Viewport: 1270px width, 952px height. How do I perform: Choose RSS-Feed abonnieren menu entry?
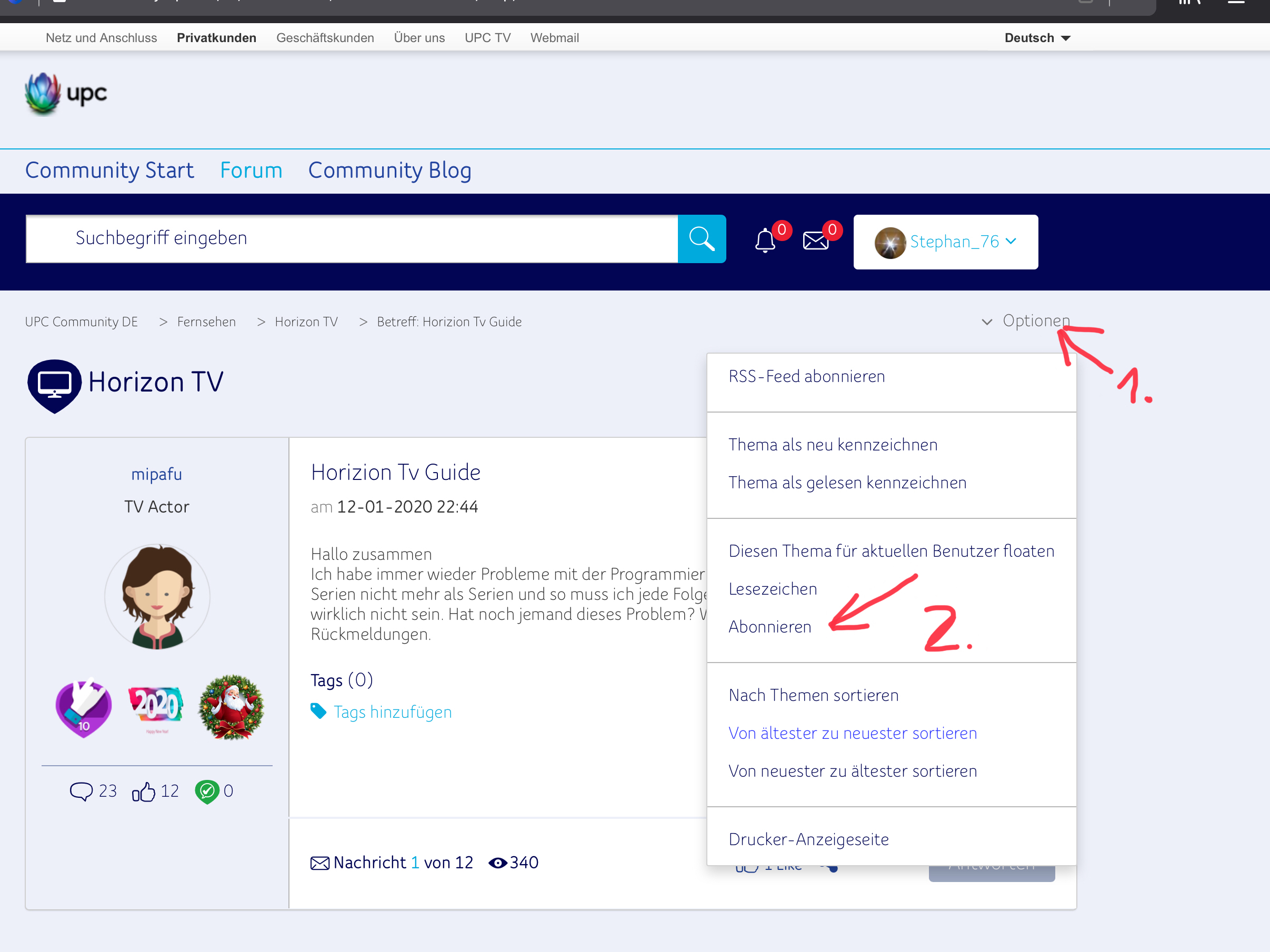(x=806, y=377)
